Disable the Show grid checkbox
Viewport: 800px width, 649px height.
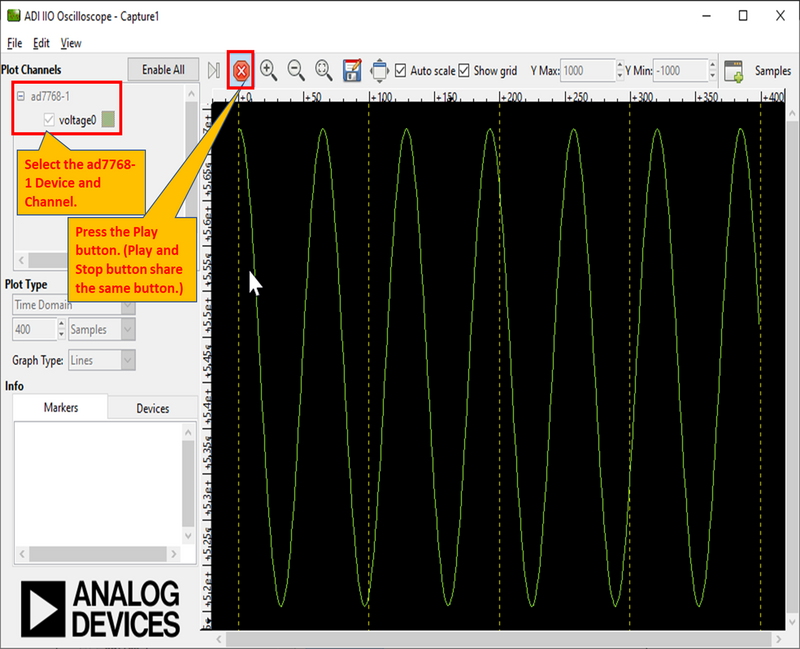pos(464,71)
